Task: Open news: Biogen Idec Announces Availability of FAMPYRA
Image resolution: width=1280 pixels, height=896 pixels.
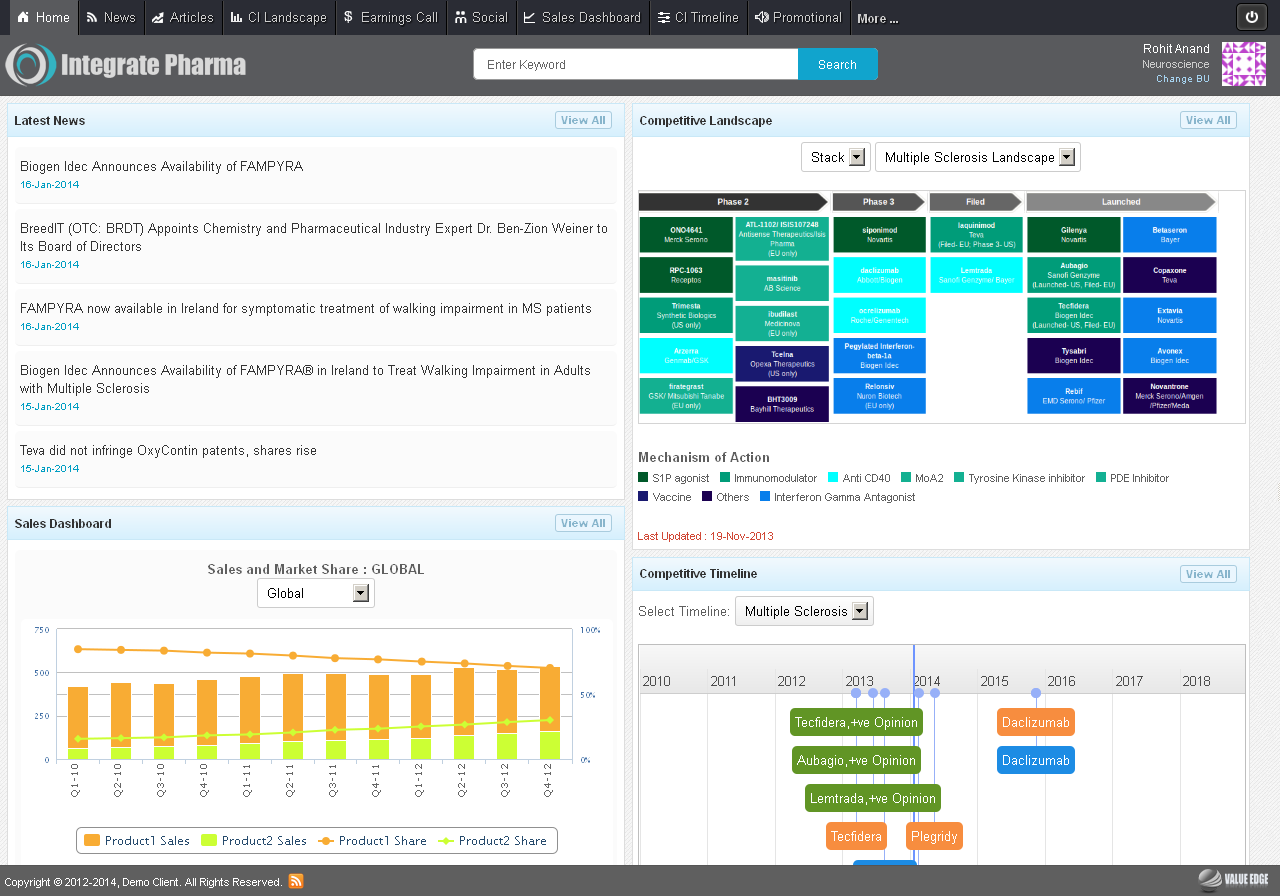Action: (x=161, y=166)
